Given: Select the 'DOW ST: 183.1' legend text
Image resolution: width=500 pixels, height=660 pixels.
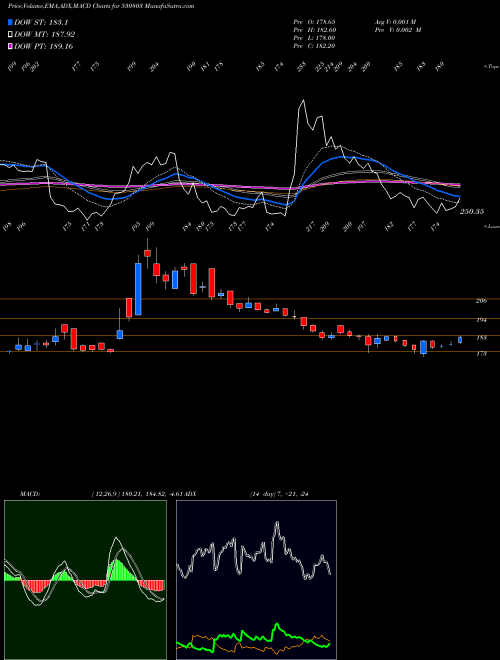Looking at the screenshot, I should point(41,22).
